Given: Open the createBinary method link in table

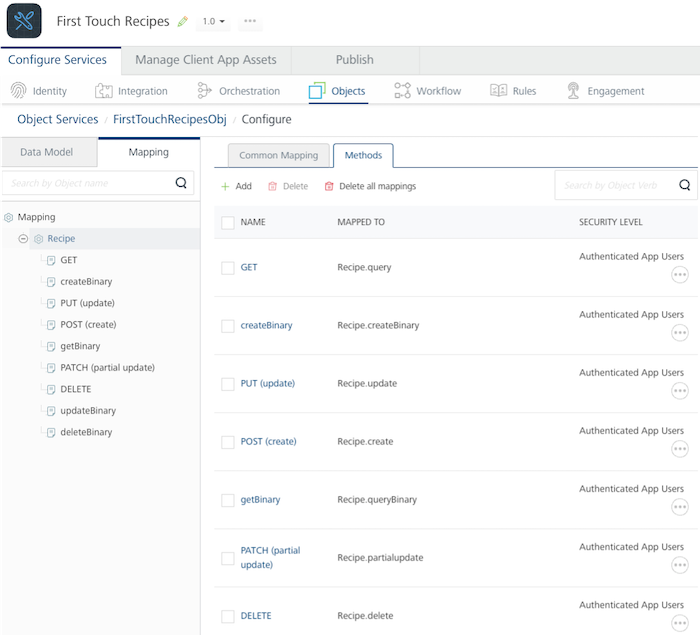Looking at the screenshot, I should tap(267, 326).
